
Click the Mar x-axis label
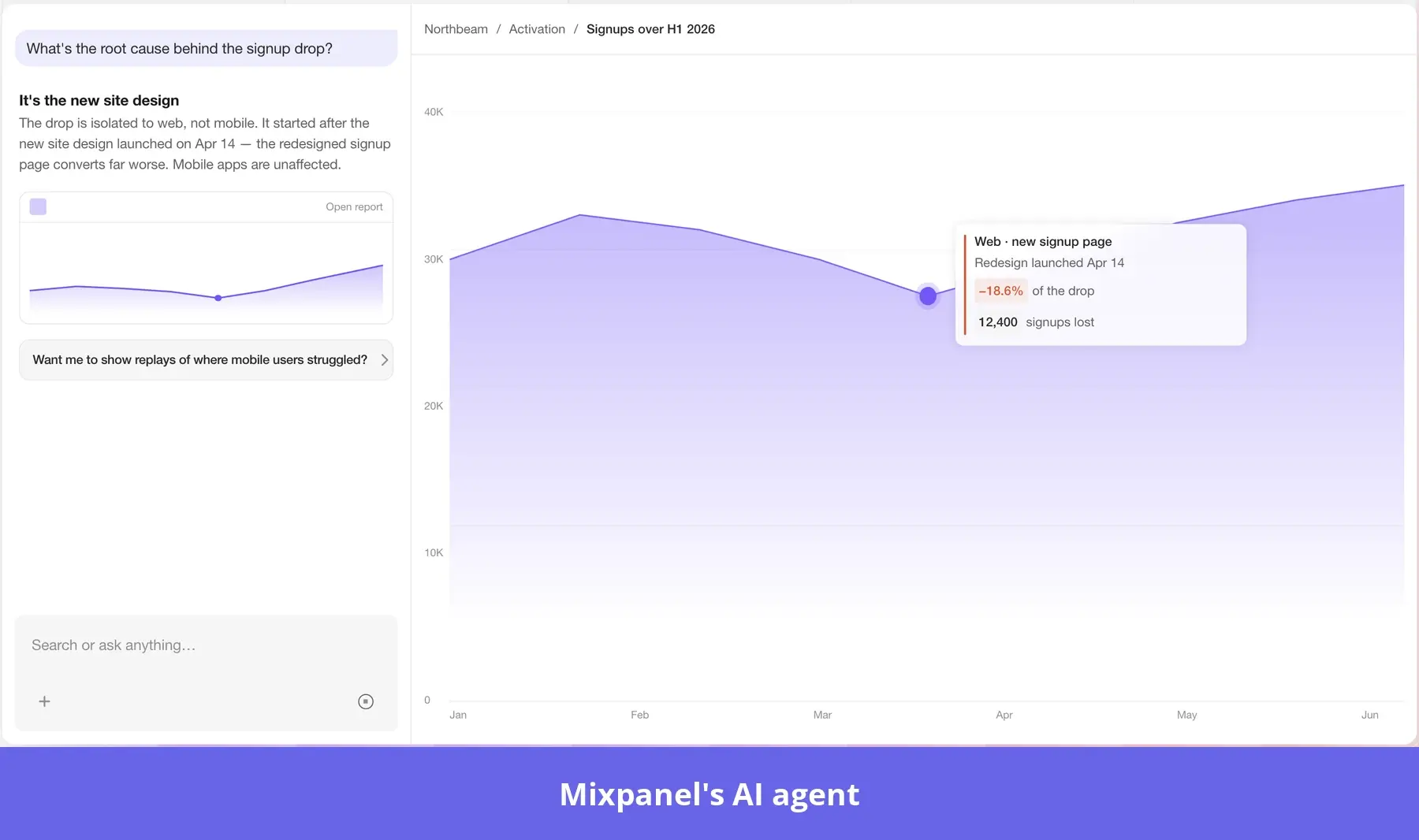[822, 715]
